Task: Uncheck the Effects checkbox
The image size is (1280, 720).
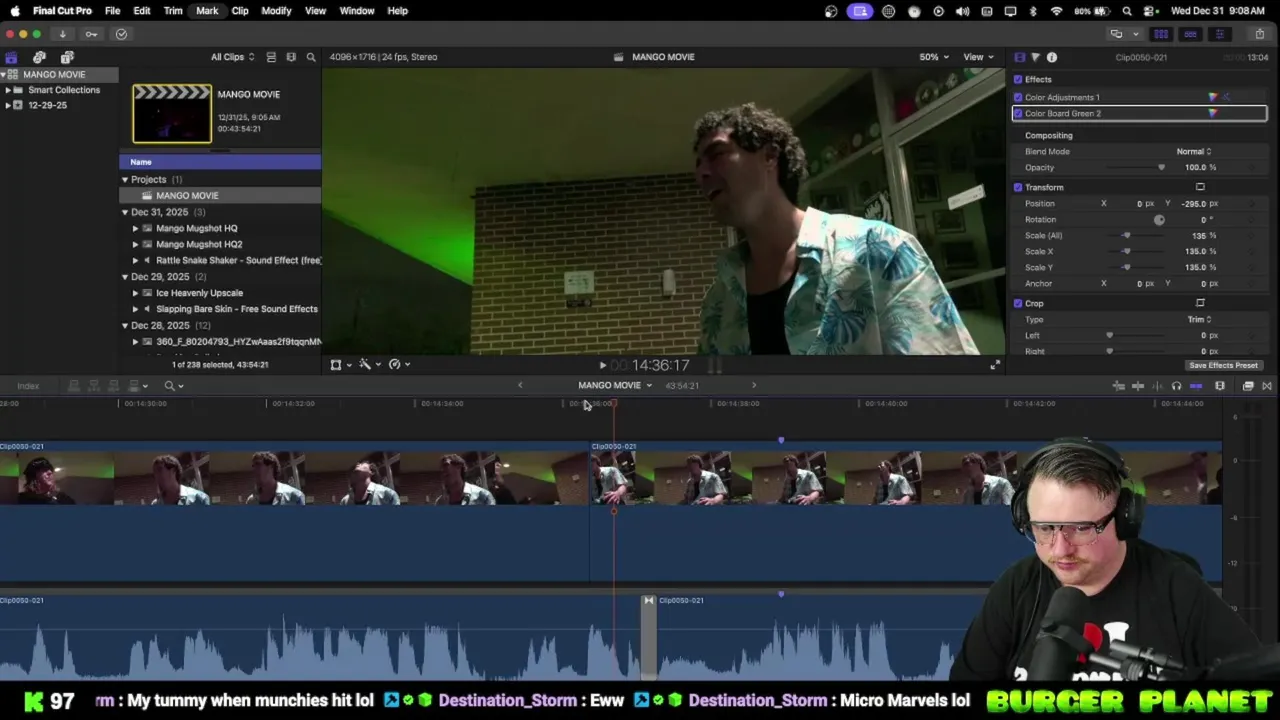Action: tap(1018, 79)
